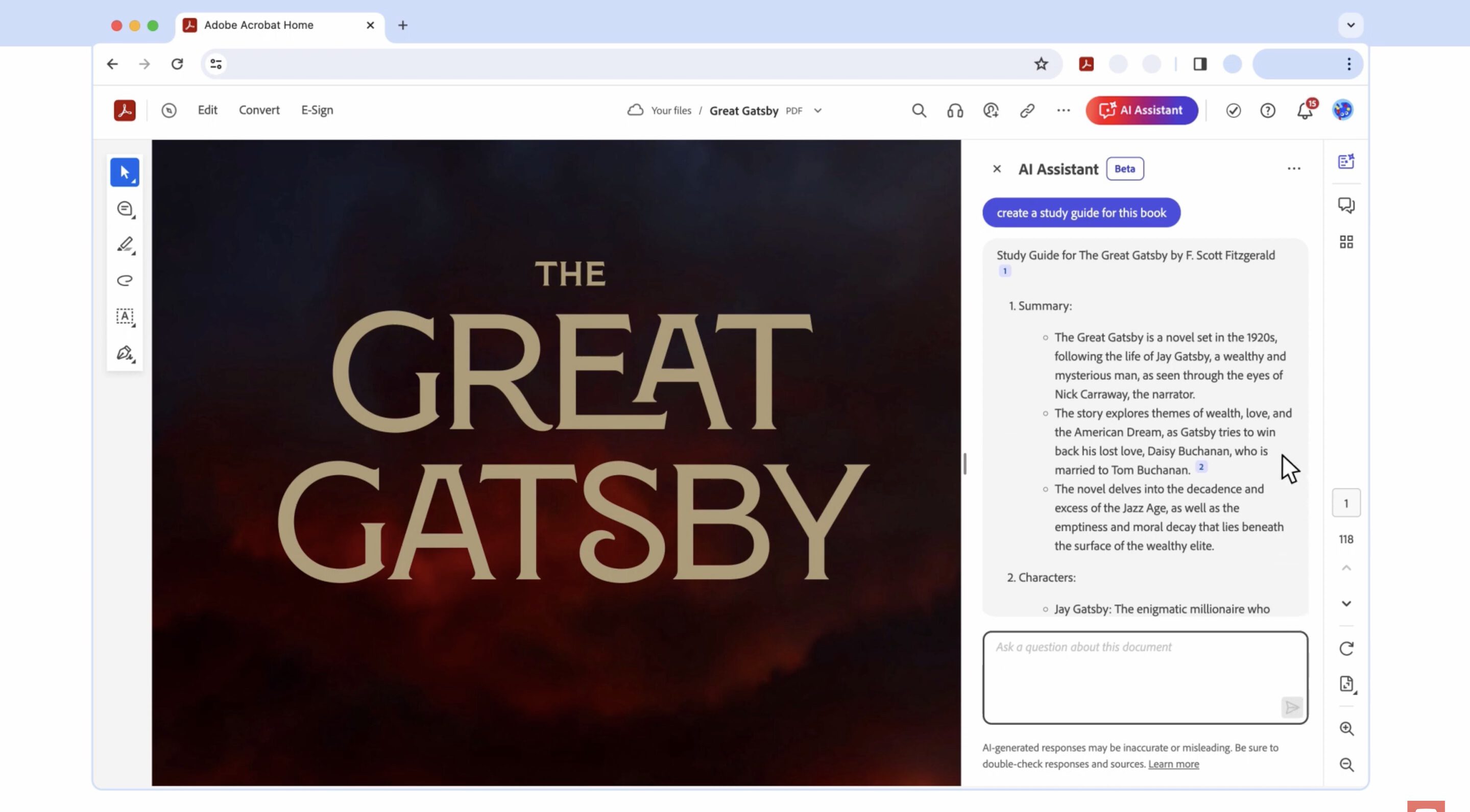1470x812 pixels.
Task: Click the question input field
Action: (x=1145, y=677)
